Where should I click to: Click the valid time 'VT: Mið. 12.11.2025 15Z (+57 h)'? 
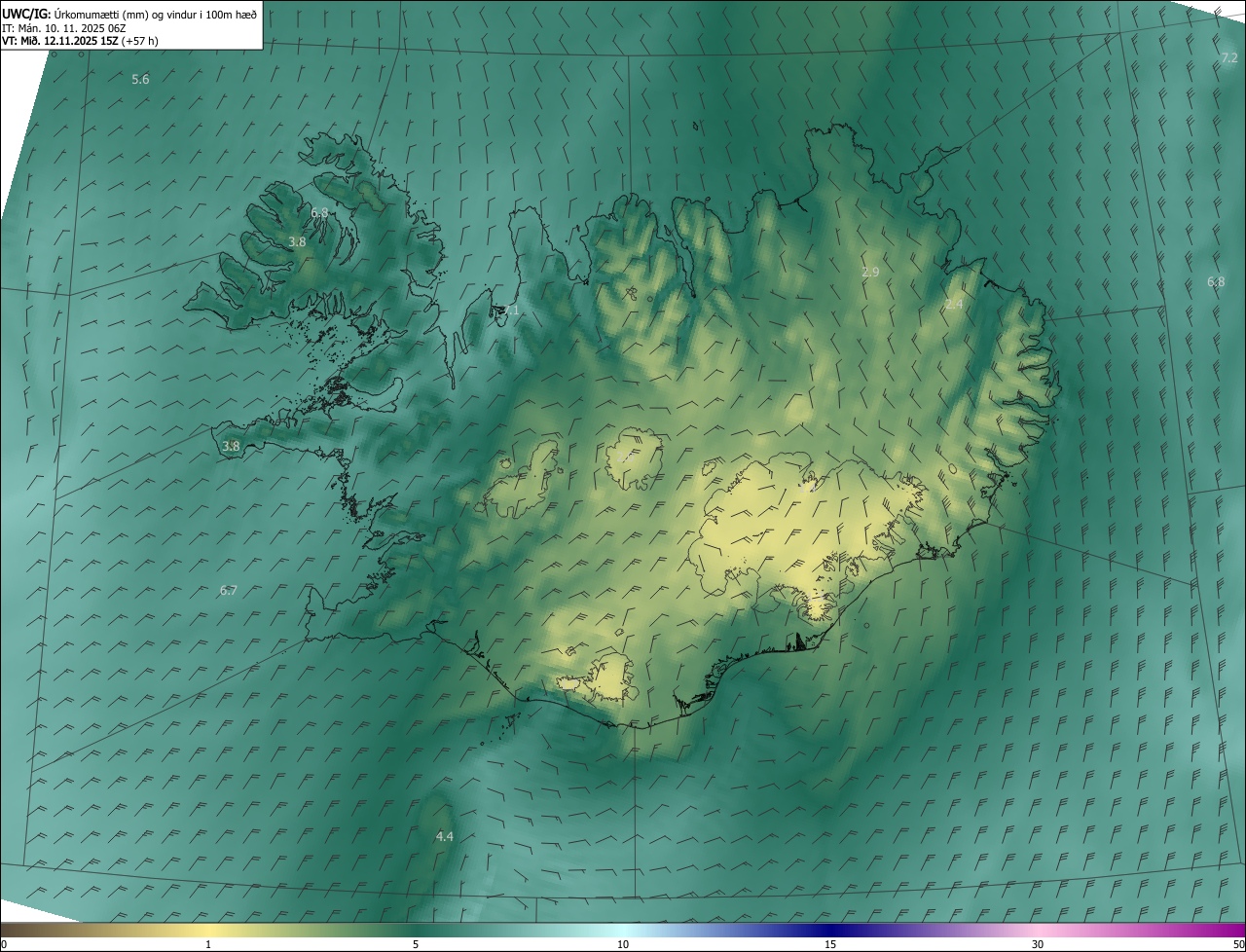pyautogui.click(x=80, y=41)
